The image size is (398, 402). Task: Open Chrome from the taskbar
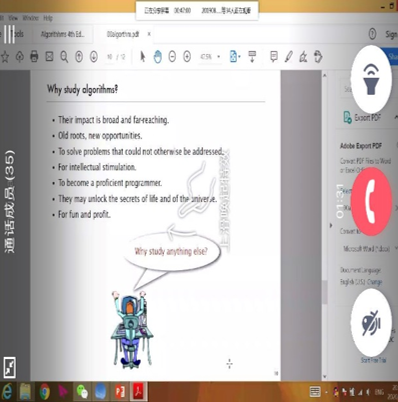coord(45,391)
